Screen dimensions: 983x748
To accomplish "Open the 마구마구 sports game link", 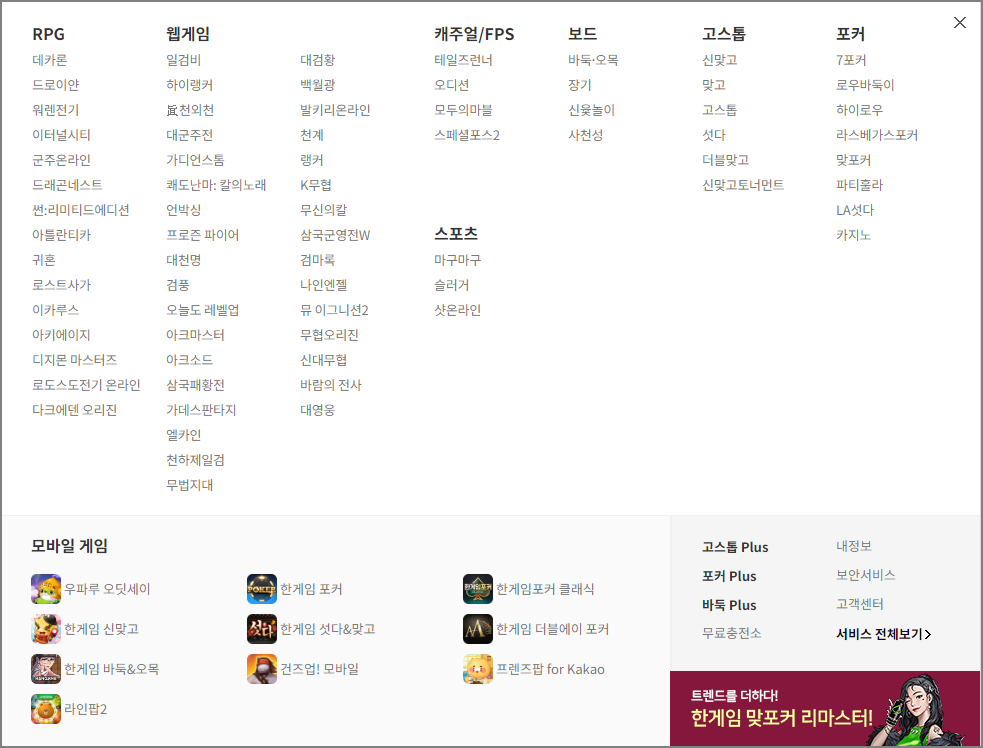I will (458, 260).
